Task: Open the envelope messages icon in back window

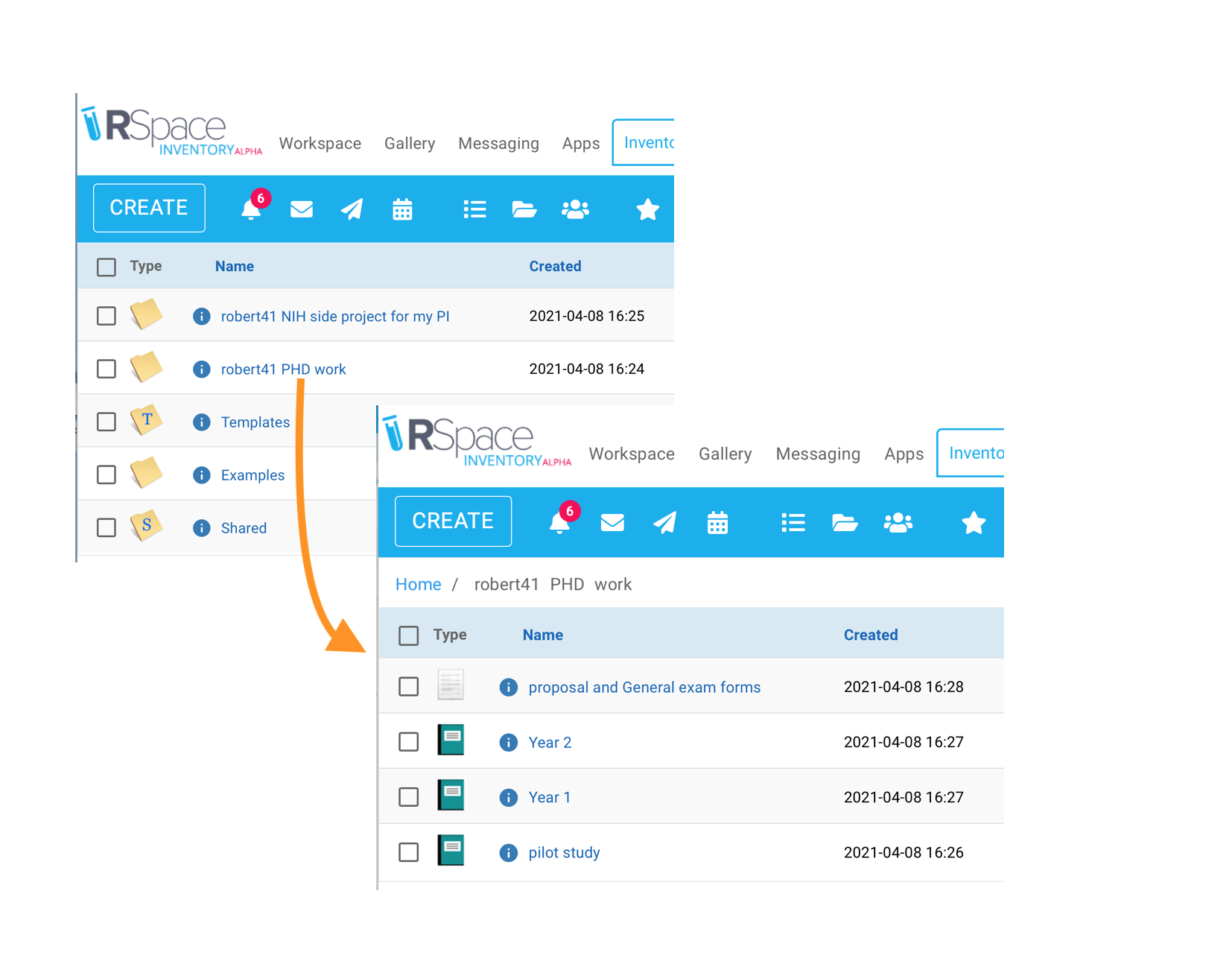Action: tap(302, 209)
